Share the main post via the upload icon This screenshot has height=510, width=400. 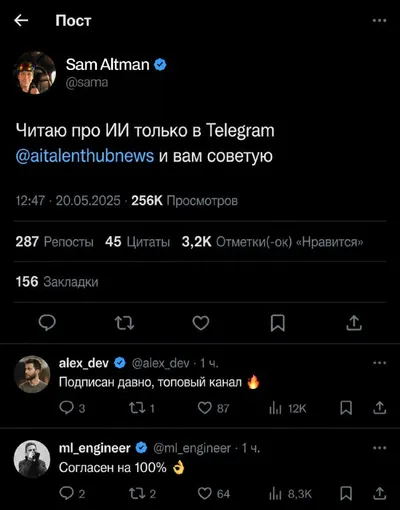point(354,323)
